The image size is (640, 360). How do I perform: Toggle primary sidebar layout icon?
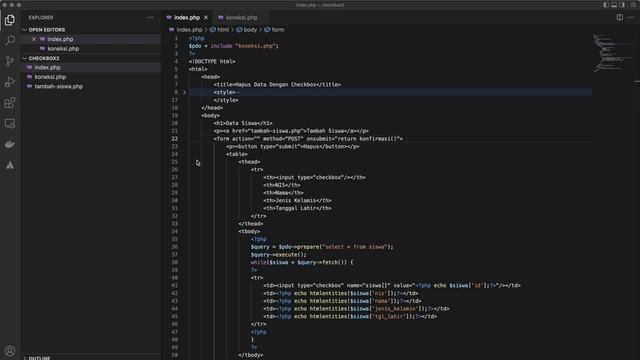point(606,5)
